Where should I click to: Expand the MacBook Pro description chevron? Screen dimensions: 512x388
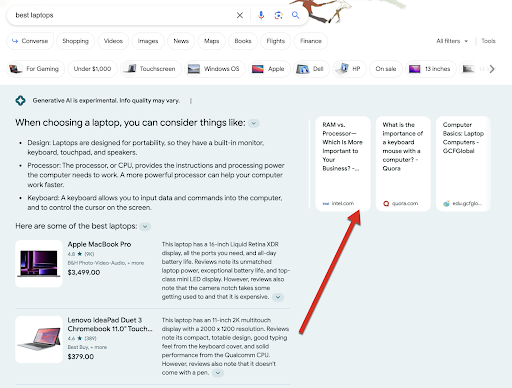278,297
